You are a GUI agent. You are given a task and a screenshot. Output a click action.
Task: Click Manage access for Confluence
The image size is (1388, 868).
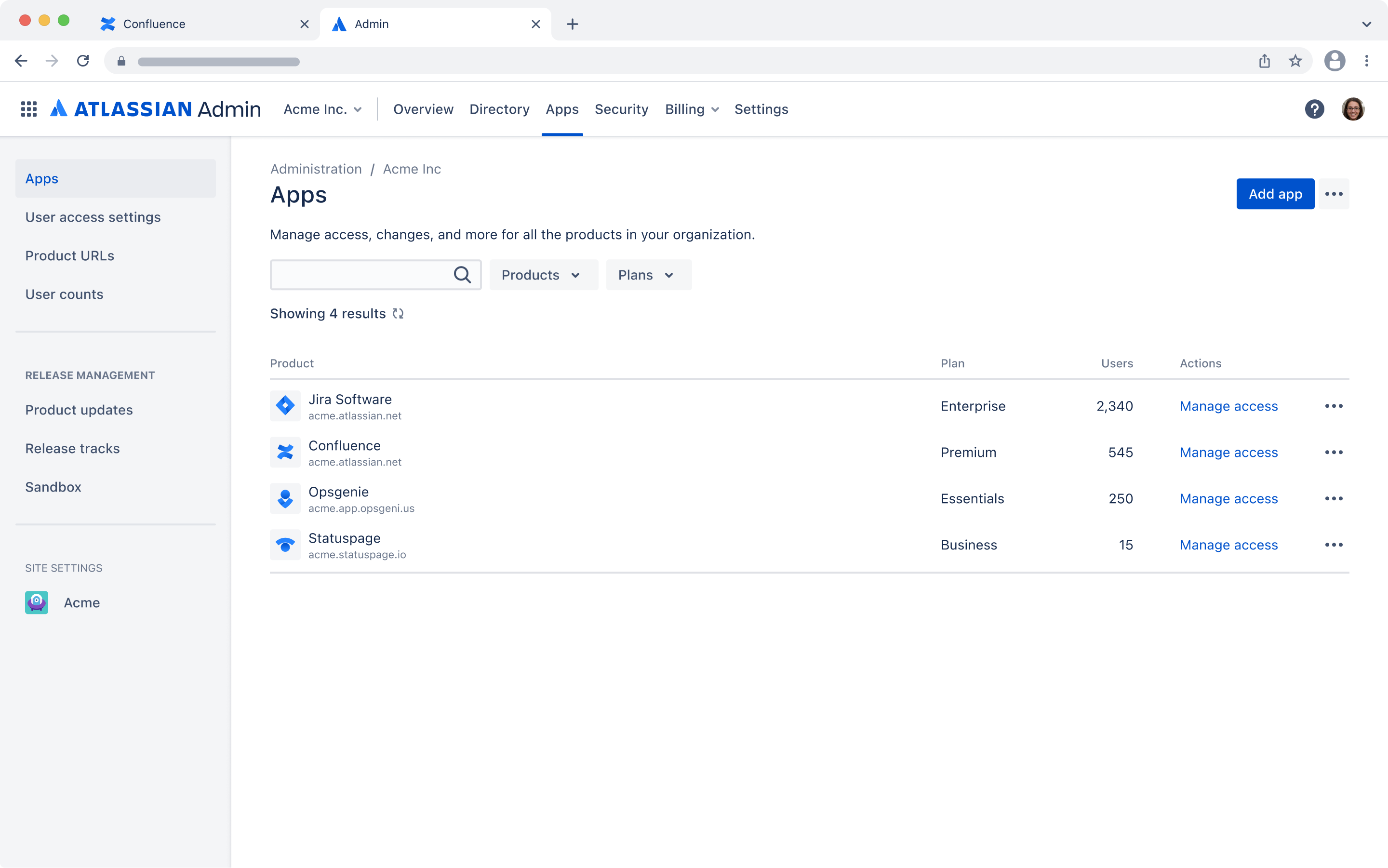pos(1228,453)
